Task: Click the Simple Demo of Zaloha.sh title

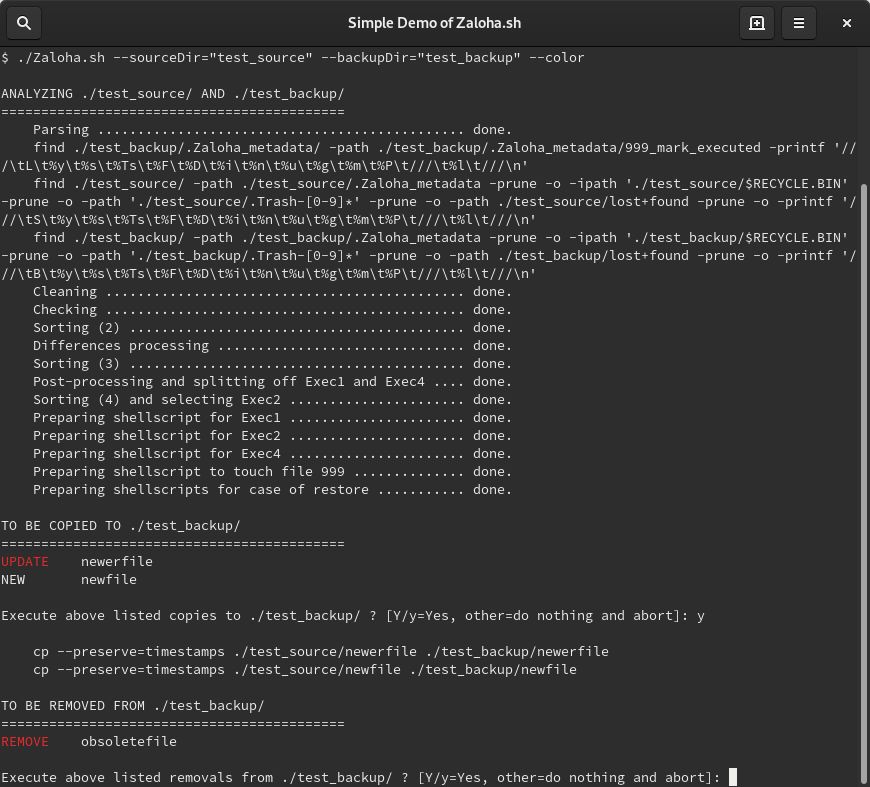Action: tap(434, 22)
